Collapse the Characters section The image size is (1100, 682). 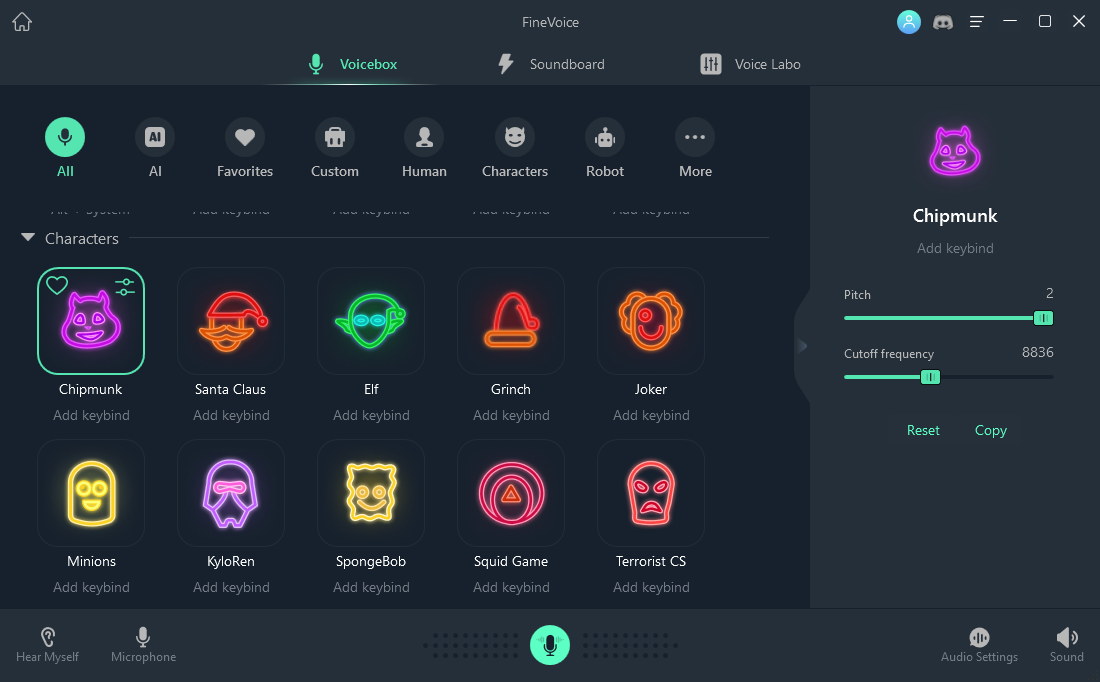(28, 238)
